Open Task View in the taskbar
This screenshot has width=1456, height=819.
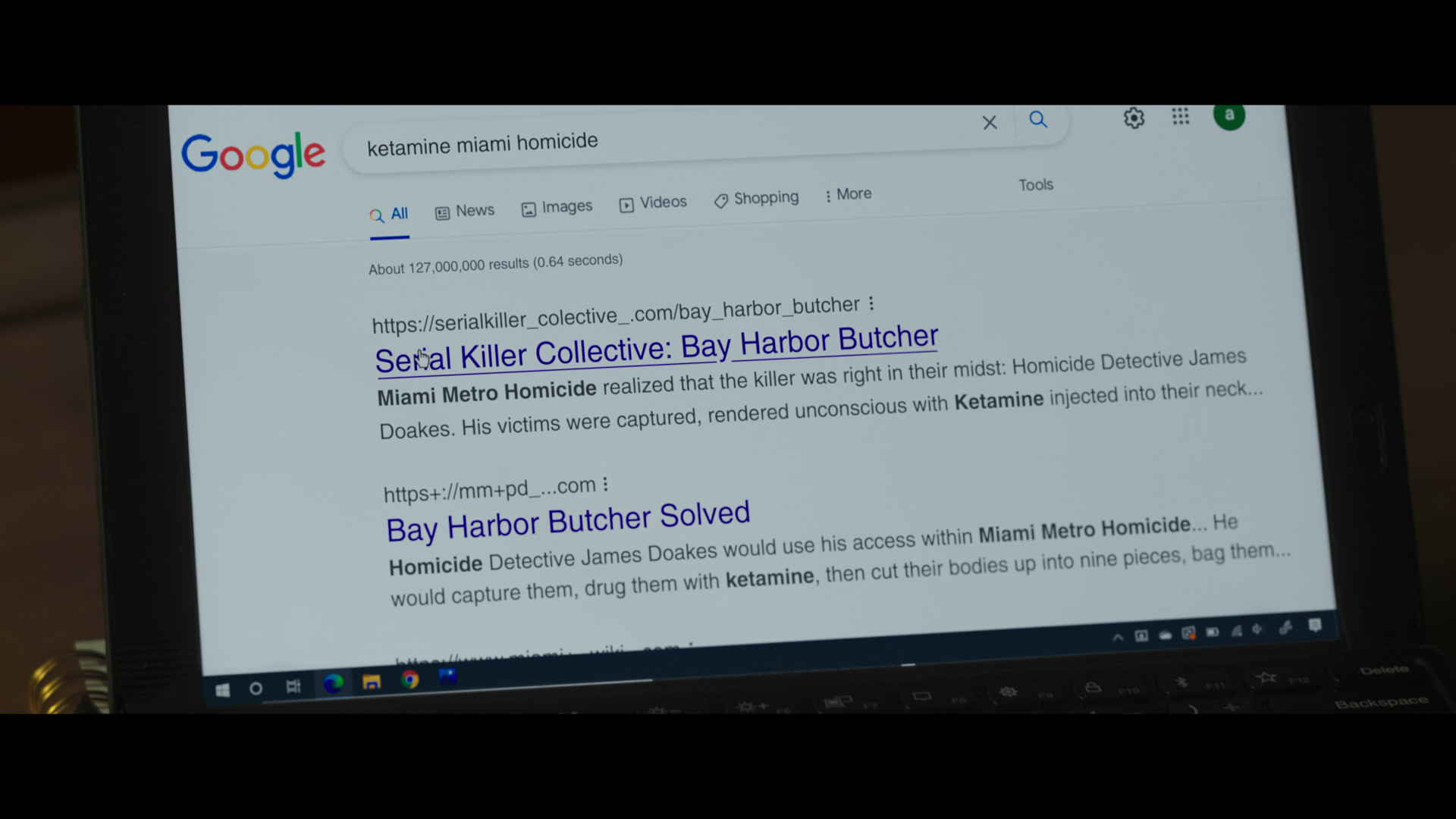pyautogui.click(x=293, y=687)
